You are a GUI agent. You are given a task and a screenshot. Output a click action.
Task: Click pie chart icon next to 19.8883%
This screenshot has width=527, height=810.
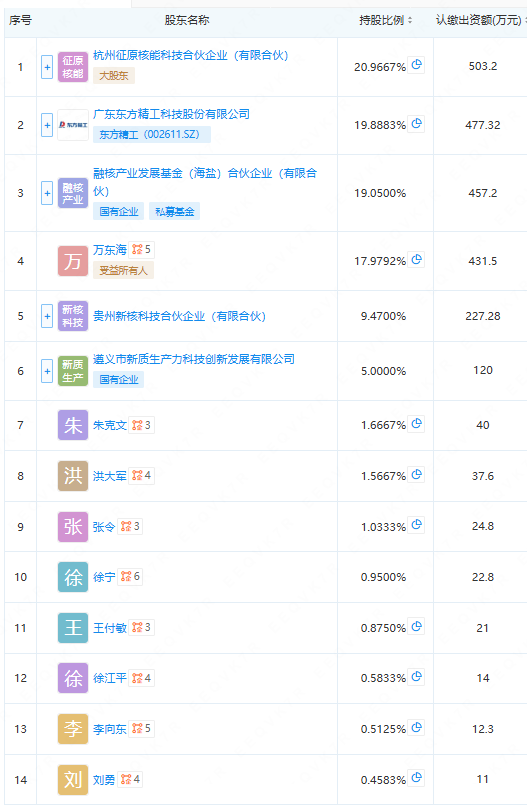(416, 124)
